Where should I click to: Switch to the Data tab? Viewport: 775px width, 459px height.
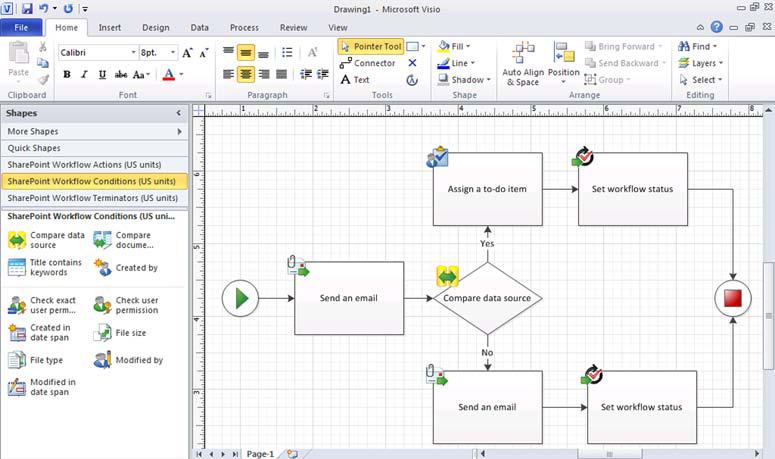(x=199, y=28)
